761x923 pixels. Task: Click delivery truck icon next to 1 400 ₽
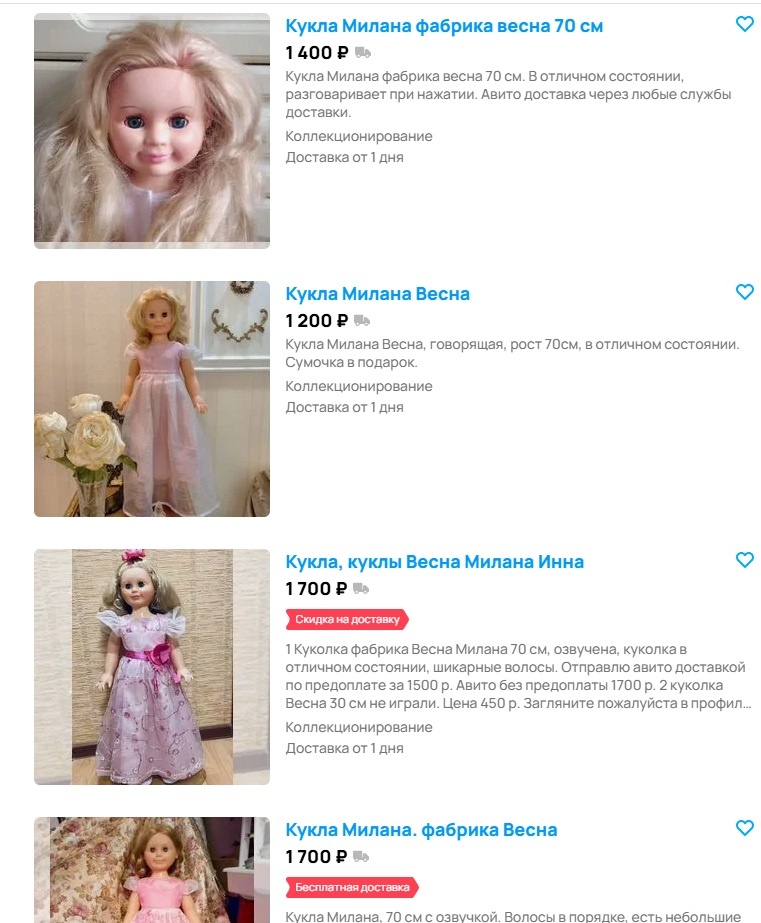tap(363, 53)
